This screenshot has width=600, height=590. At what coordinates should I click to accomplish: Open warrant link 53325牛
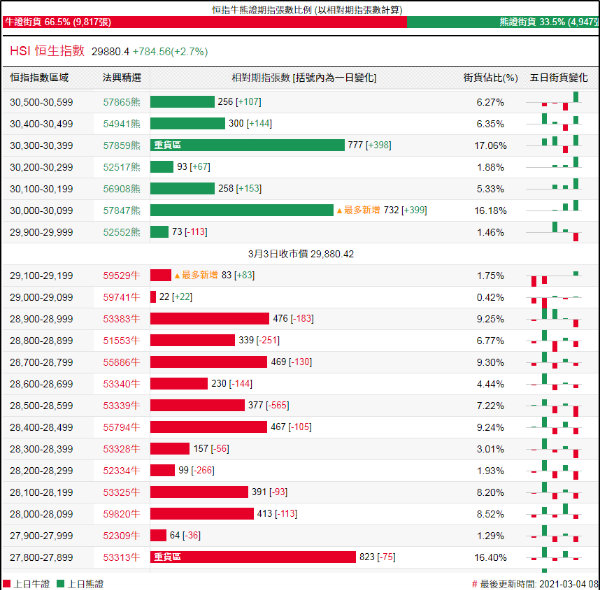pos(122,492)
